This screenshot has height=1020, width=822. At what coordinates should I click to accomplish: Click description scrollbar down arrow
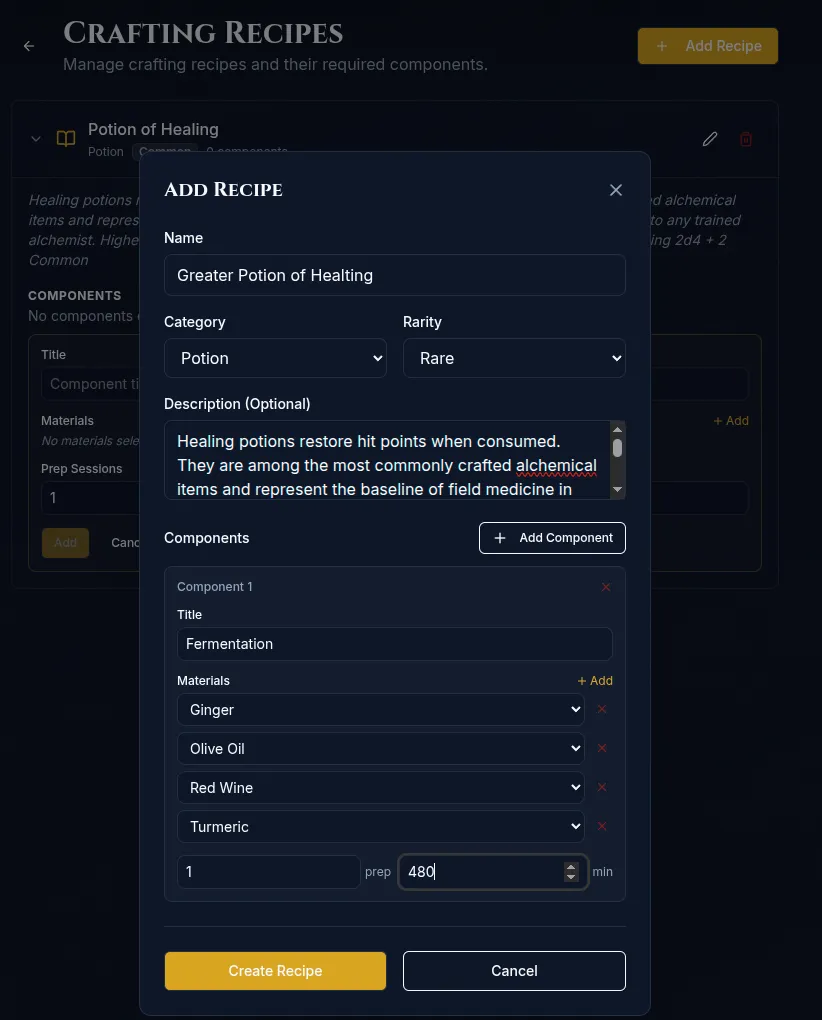coord(618,489)
